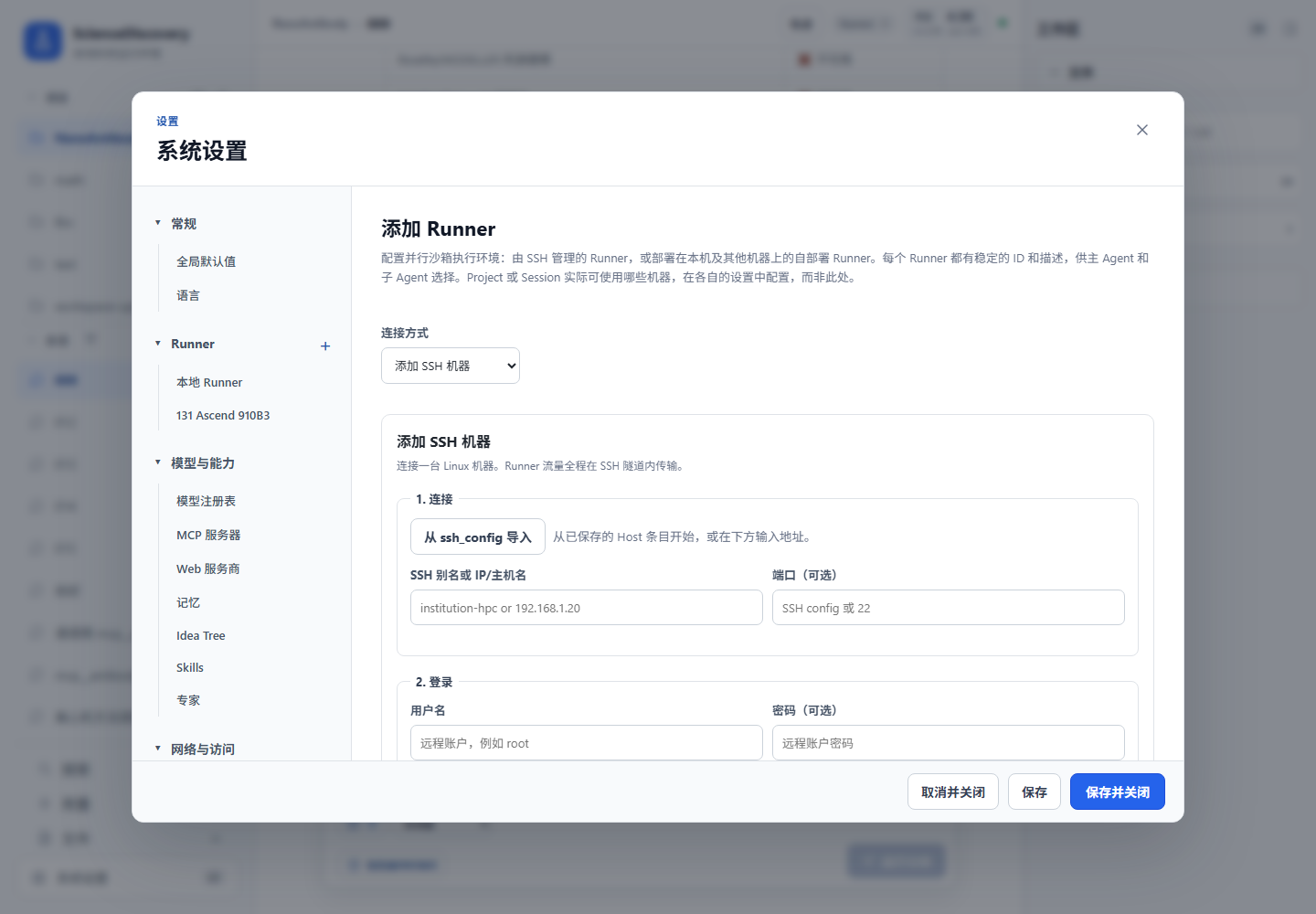Click the blue 保存并关闭 button
The image size is (1316, 914).
click(1118, 792)
